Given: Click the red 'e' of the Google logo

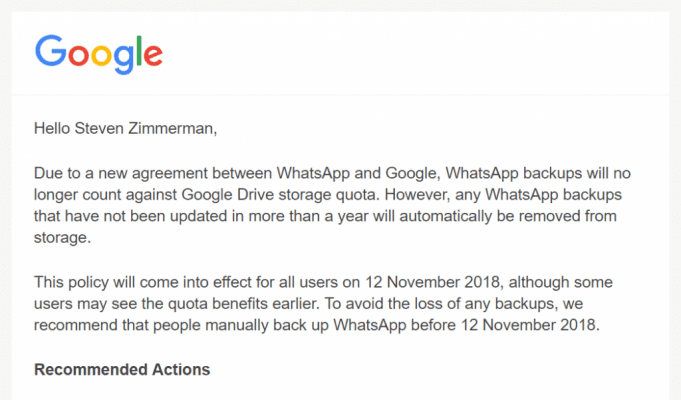Looking at the screenshot, I should coord(153,55).
